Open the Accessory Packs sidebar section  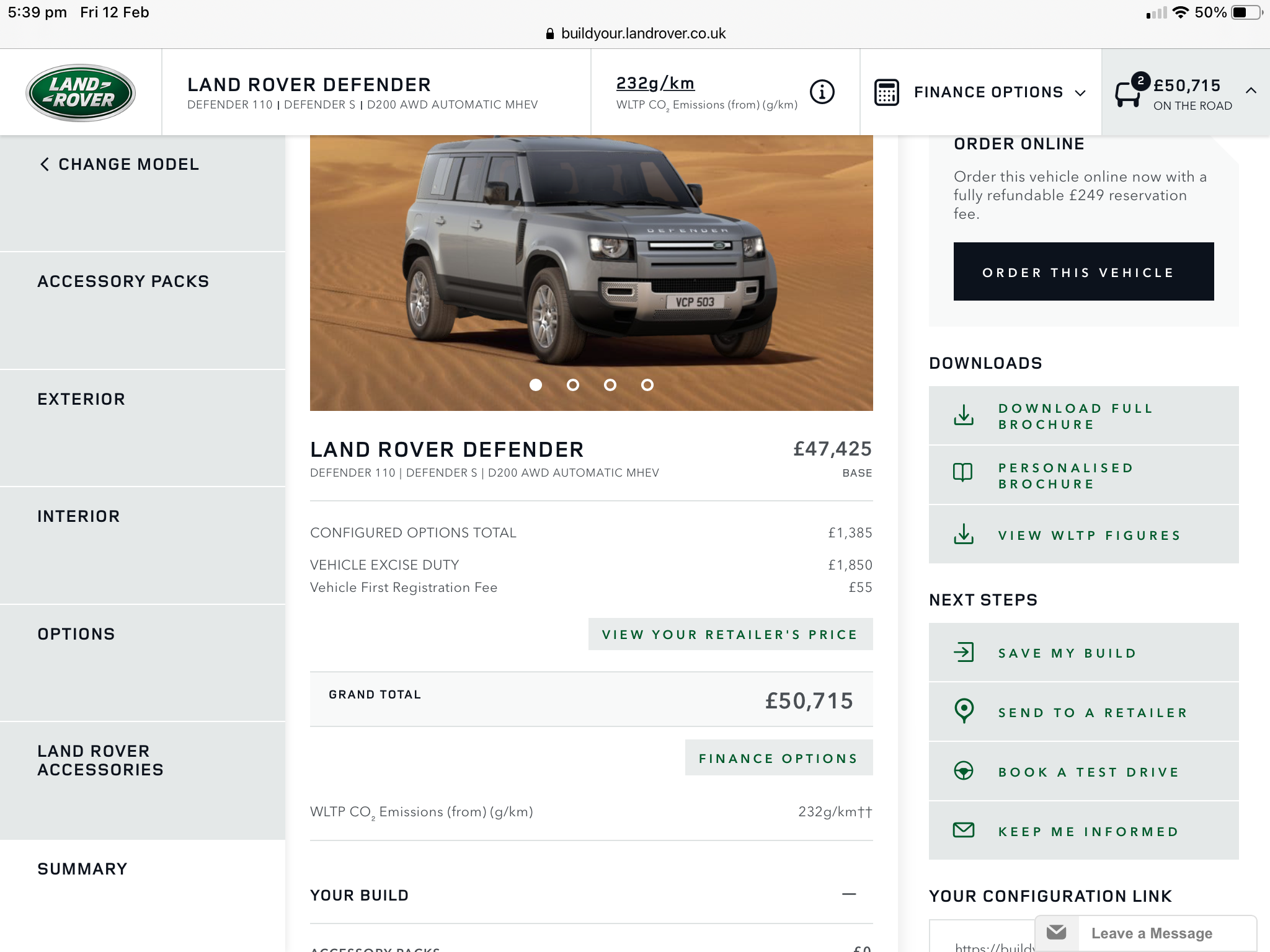tap(123, 281)
